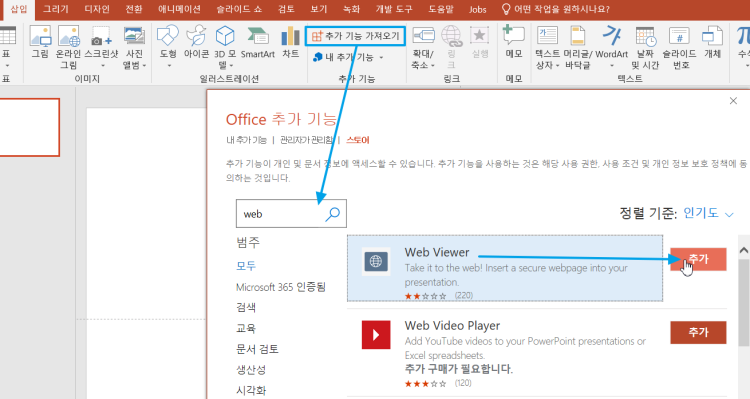Switch to the 그리기 tab

click(55, 9)
